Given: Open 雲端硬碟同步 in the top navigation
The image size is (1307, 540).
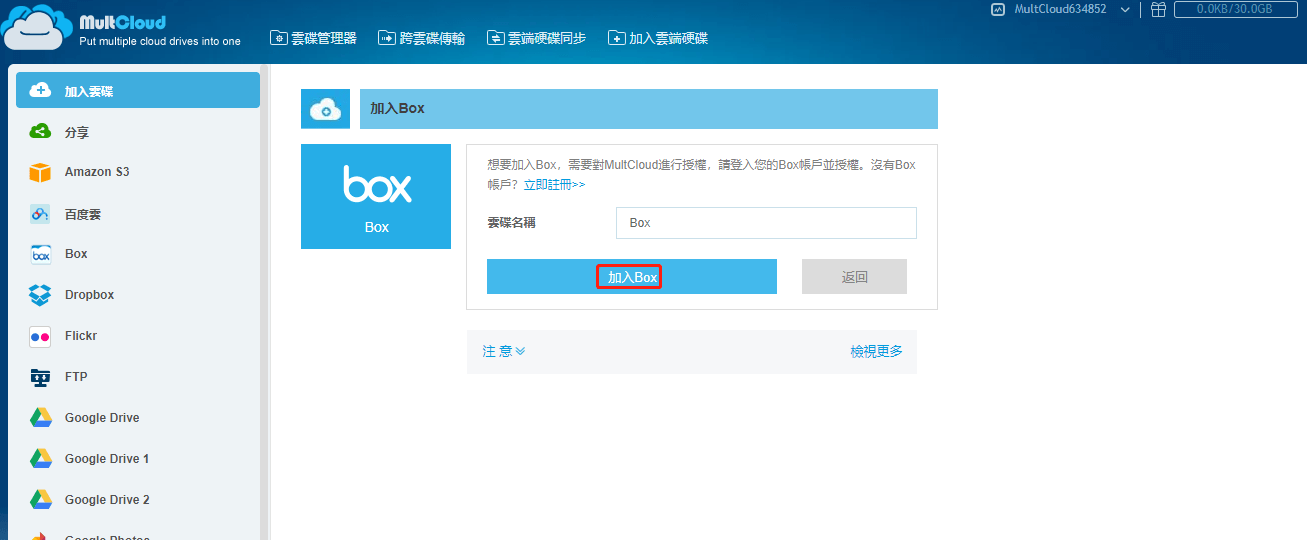Looking at the screenshot, I should click(536, 38).
